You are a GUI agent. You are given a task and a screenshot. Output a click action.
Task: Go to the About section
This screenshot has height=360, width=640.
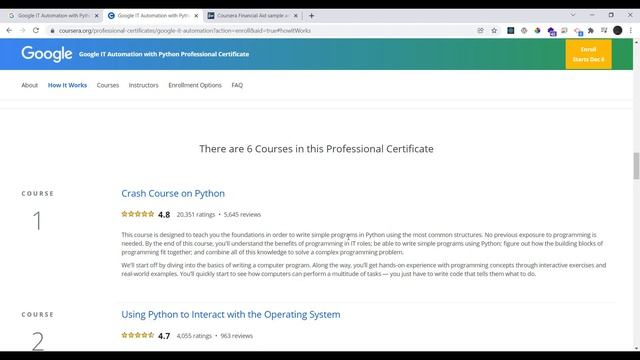[x=29, y=85]
